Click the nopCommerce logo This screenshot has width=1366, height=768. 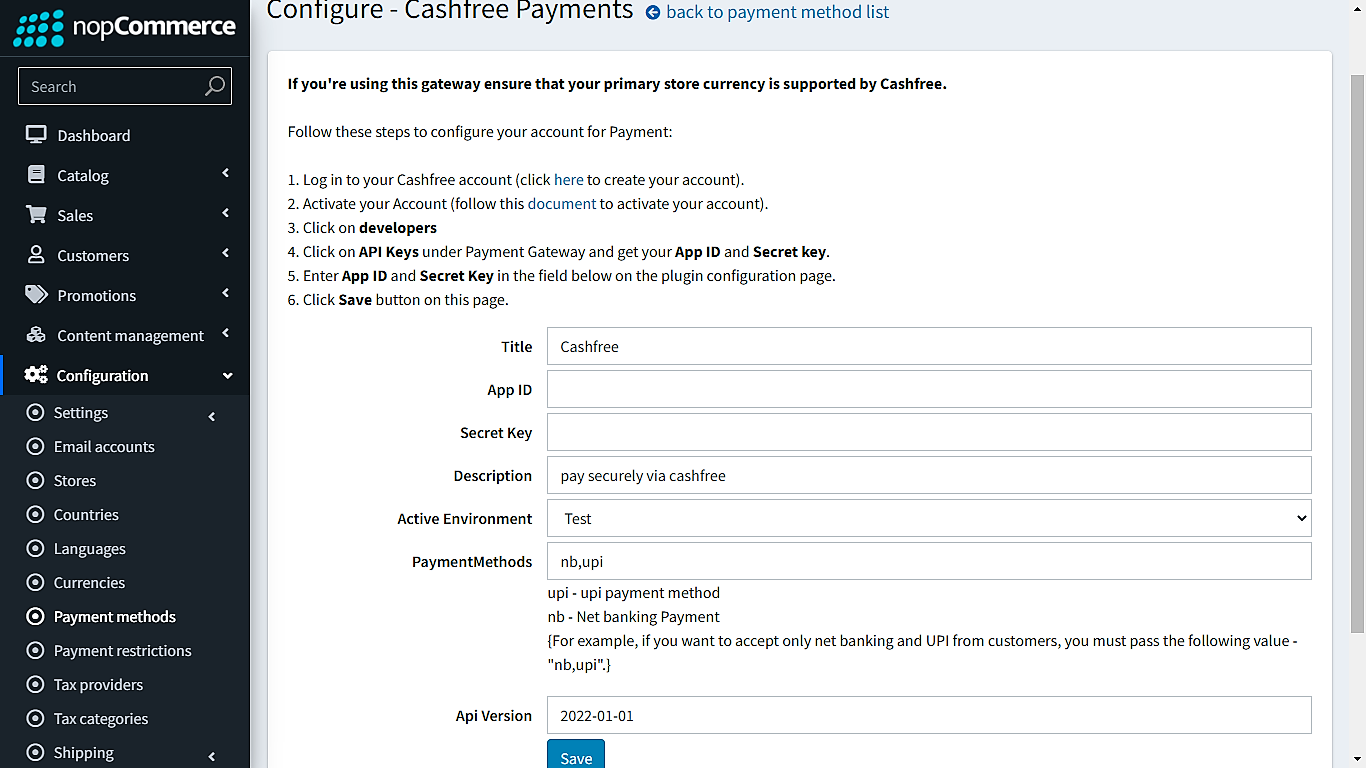(124, 27)
